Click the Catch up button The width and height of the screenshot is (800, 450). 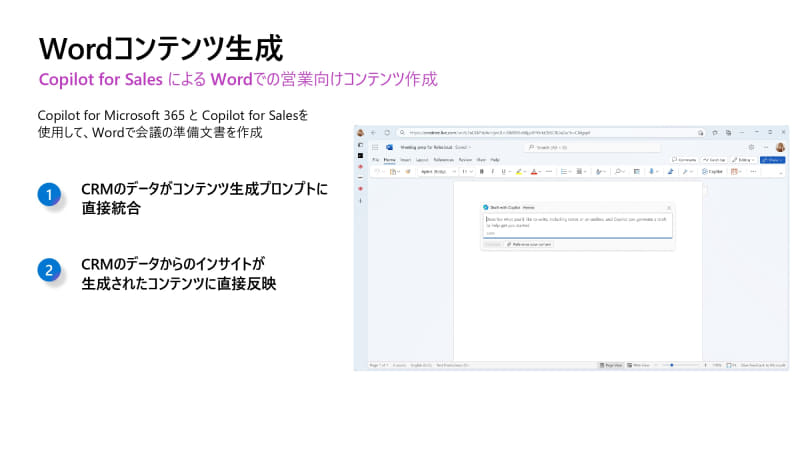coord(714,160)
